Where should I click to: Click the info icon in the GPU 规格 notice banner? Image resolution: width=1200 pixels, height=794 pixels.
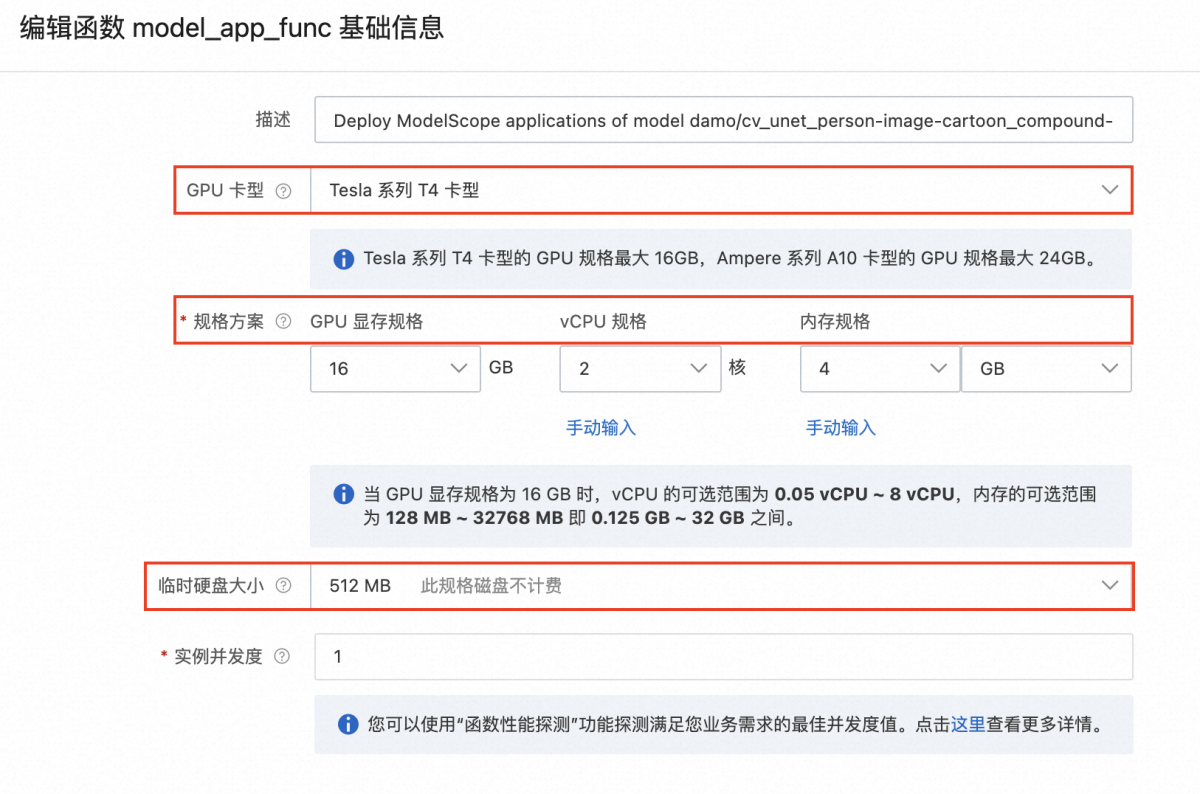[x=343, y=258]
